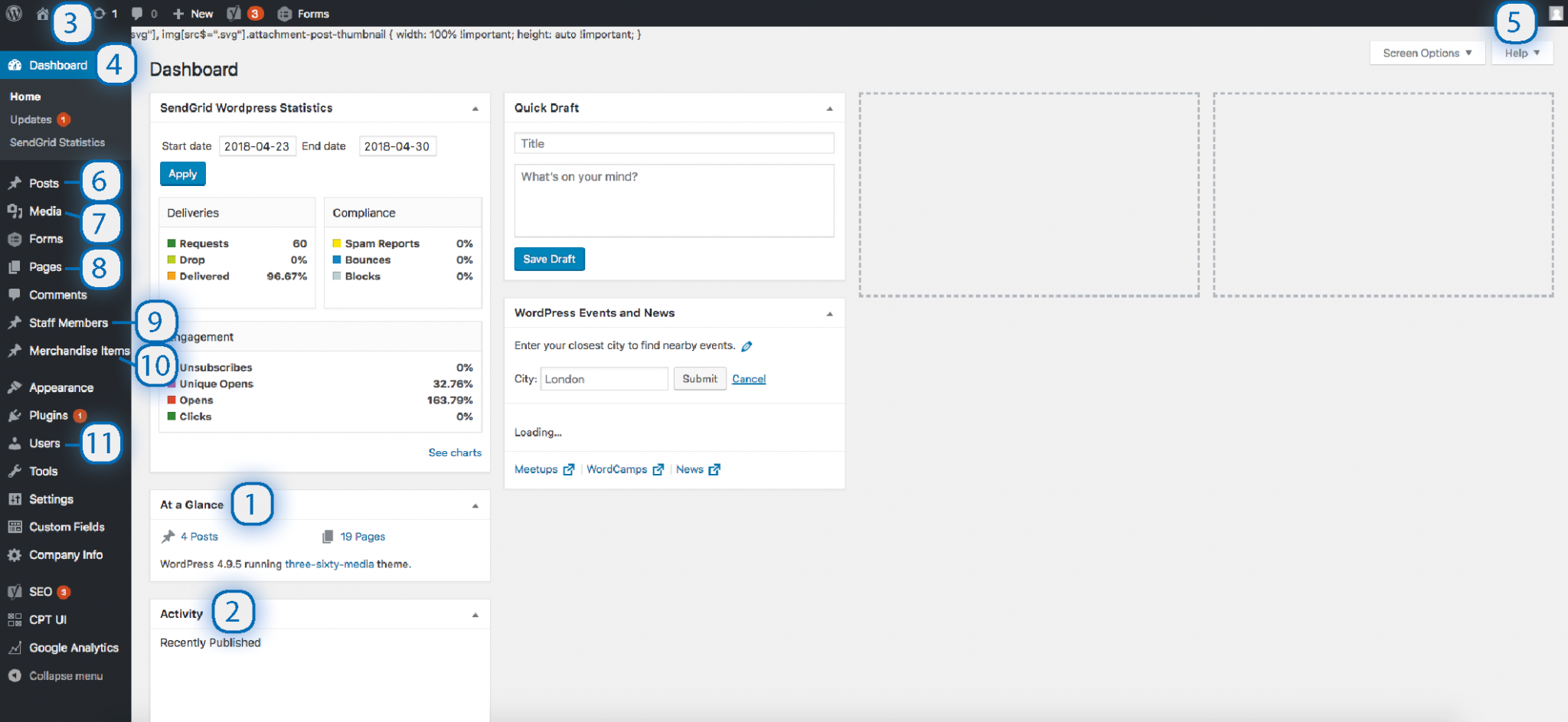Open the Tools menu label
This screenshot has height=722, width=1568.
click(44, 471)
